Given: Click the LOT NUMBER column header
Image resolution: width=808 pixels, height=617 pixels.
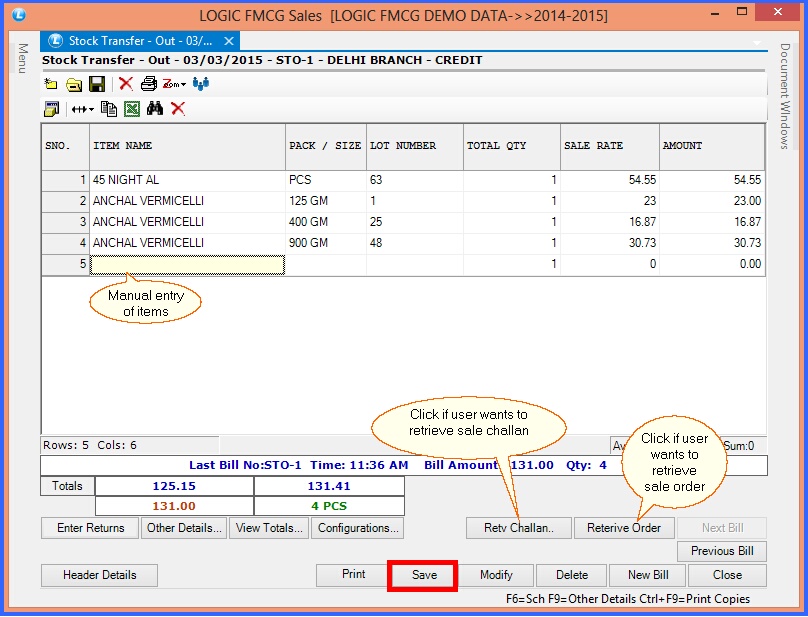Looking at the screenshot, I should tap(415, 146).
